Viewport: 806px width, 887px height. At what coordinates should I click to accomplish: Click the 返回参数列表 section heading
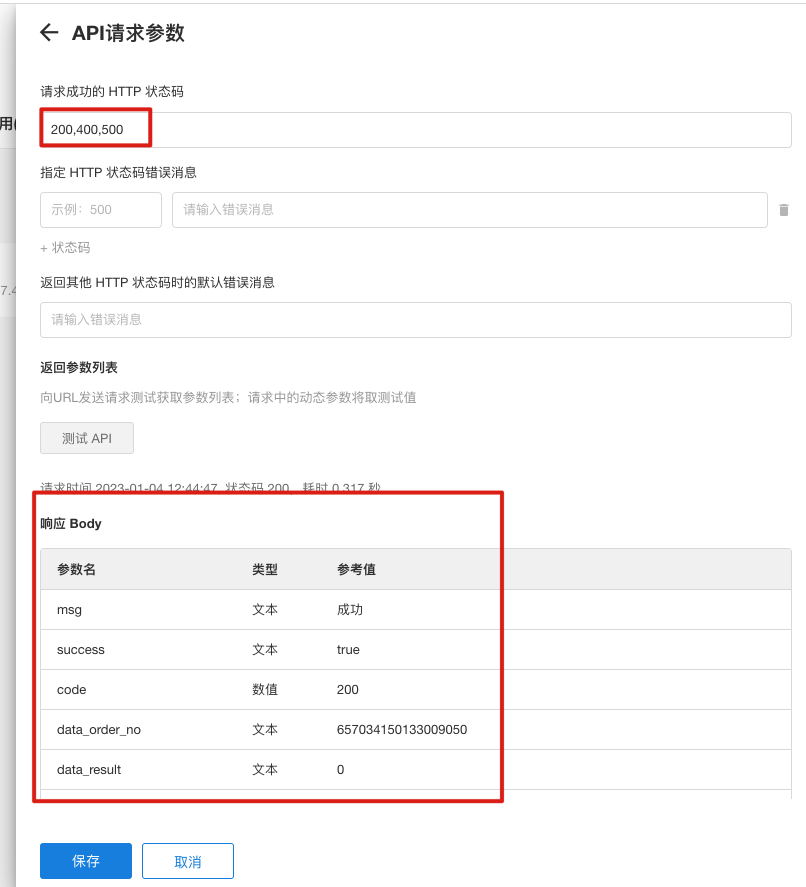point(79,368)
